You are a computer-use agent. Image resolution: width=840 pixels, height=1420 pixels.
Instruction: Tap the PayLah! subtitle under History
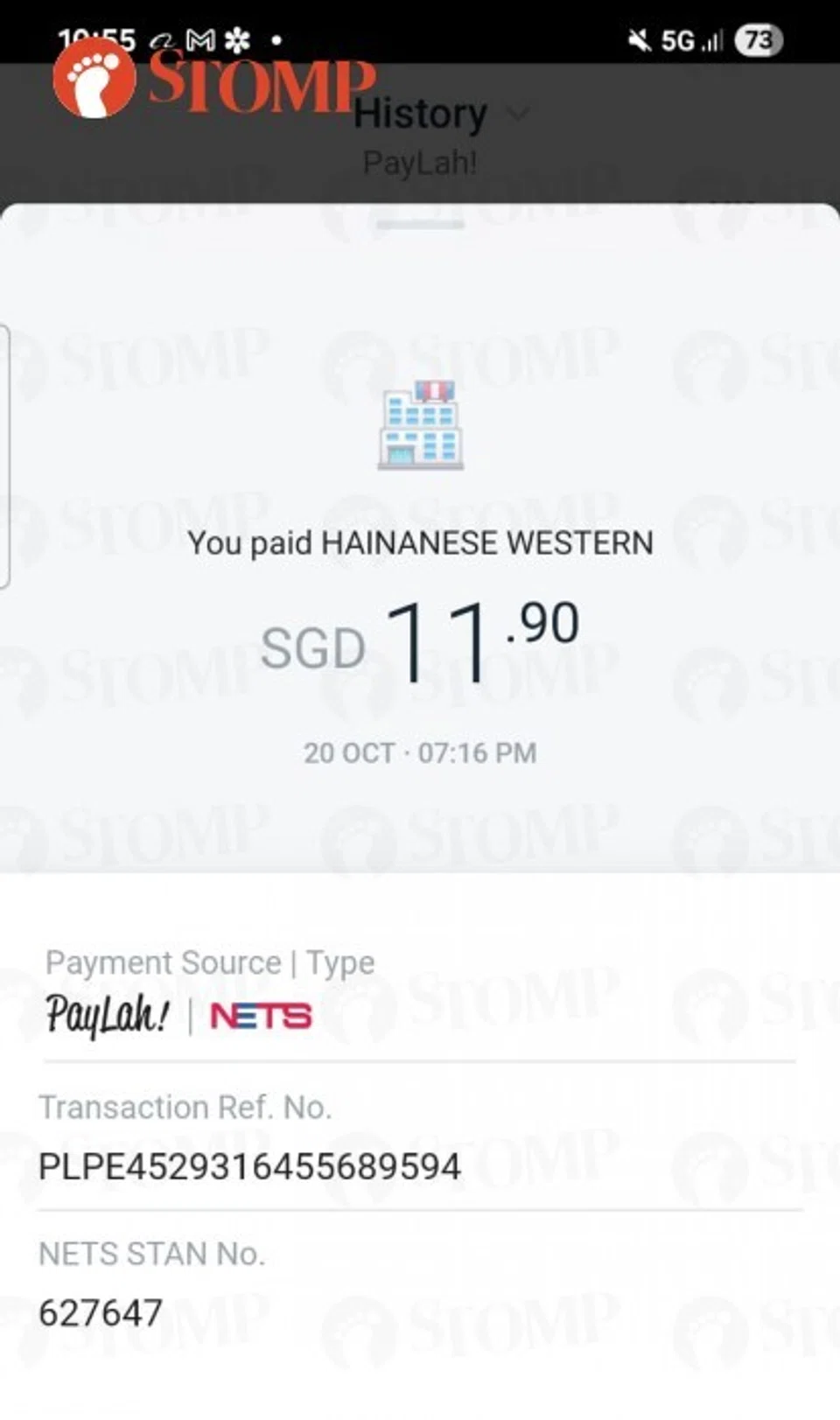420,163
